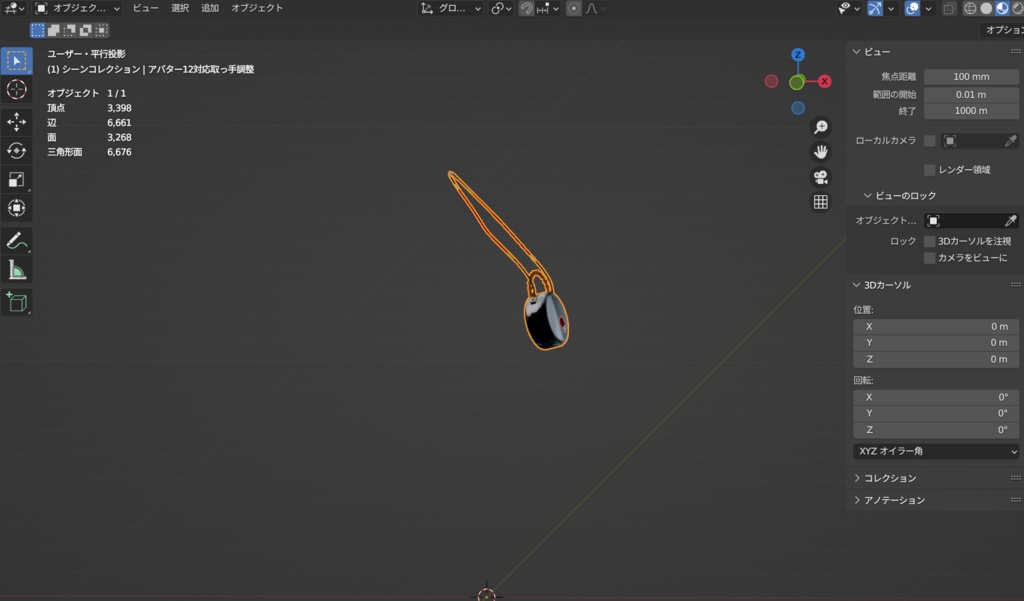
Task: Select the Move tool
Action: pyautogui.click(x=16, y=122)
